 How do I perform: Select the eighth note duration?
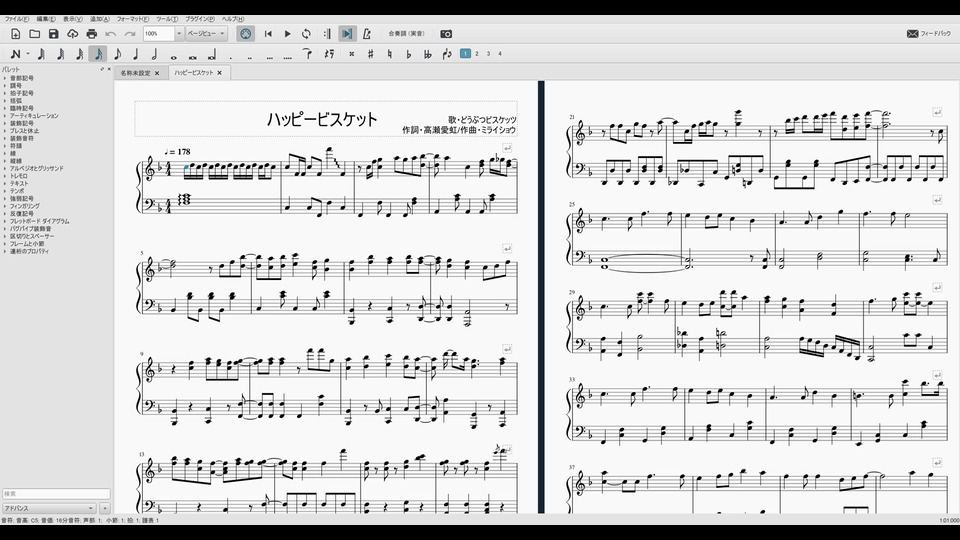118,54
